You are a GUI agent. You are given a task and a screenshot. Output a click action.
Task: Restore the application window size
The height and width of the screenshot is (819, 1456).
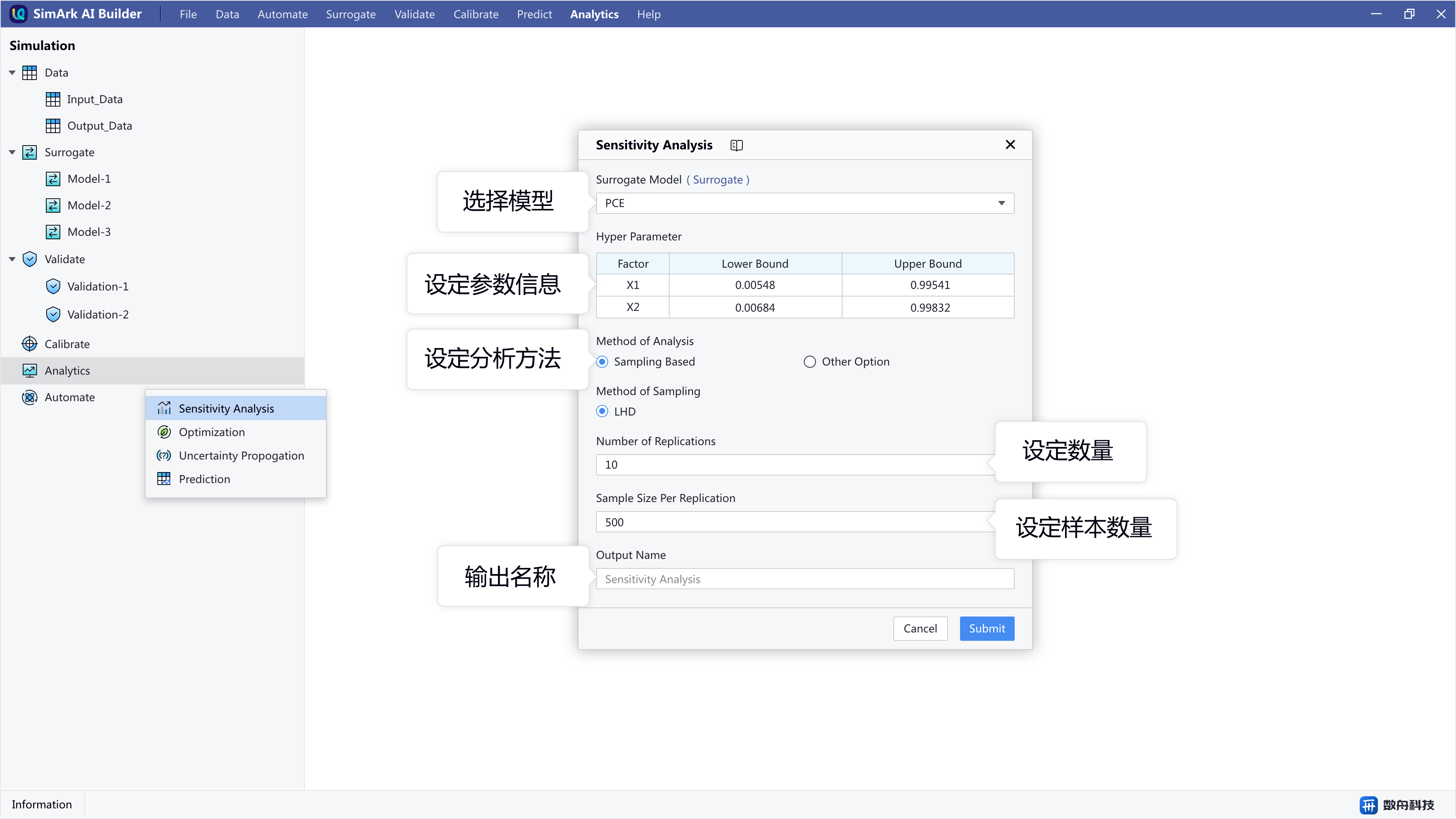(x=1409, y=14)
